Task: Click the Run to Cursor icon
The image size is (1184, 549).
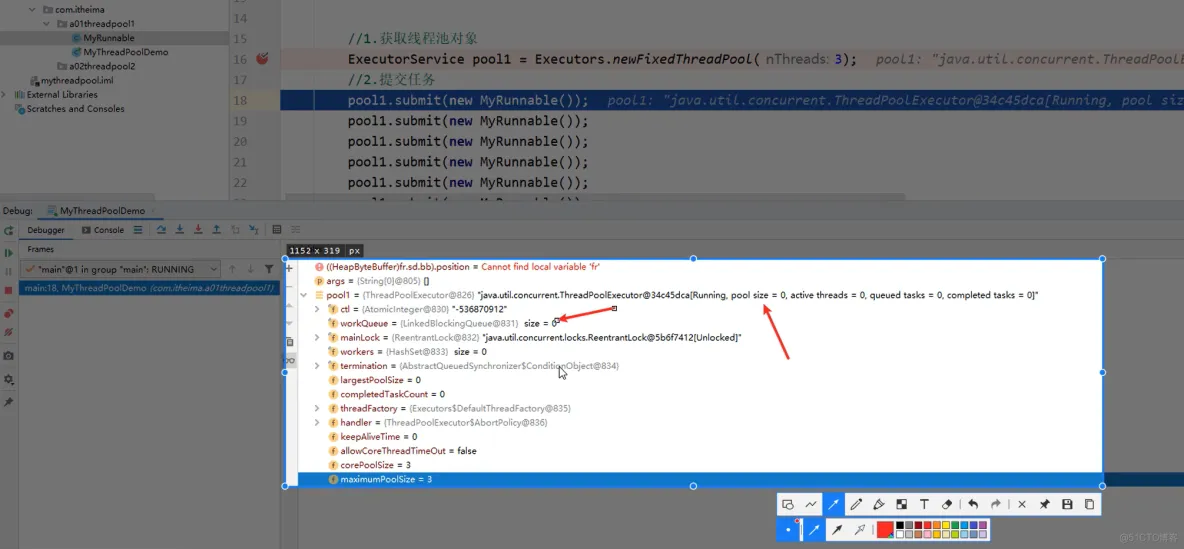Action: [253, 230]
